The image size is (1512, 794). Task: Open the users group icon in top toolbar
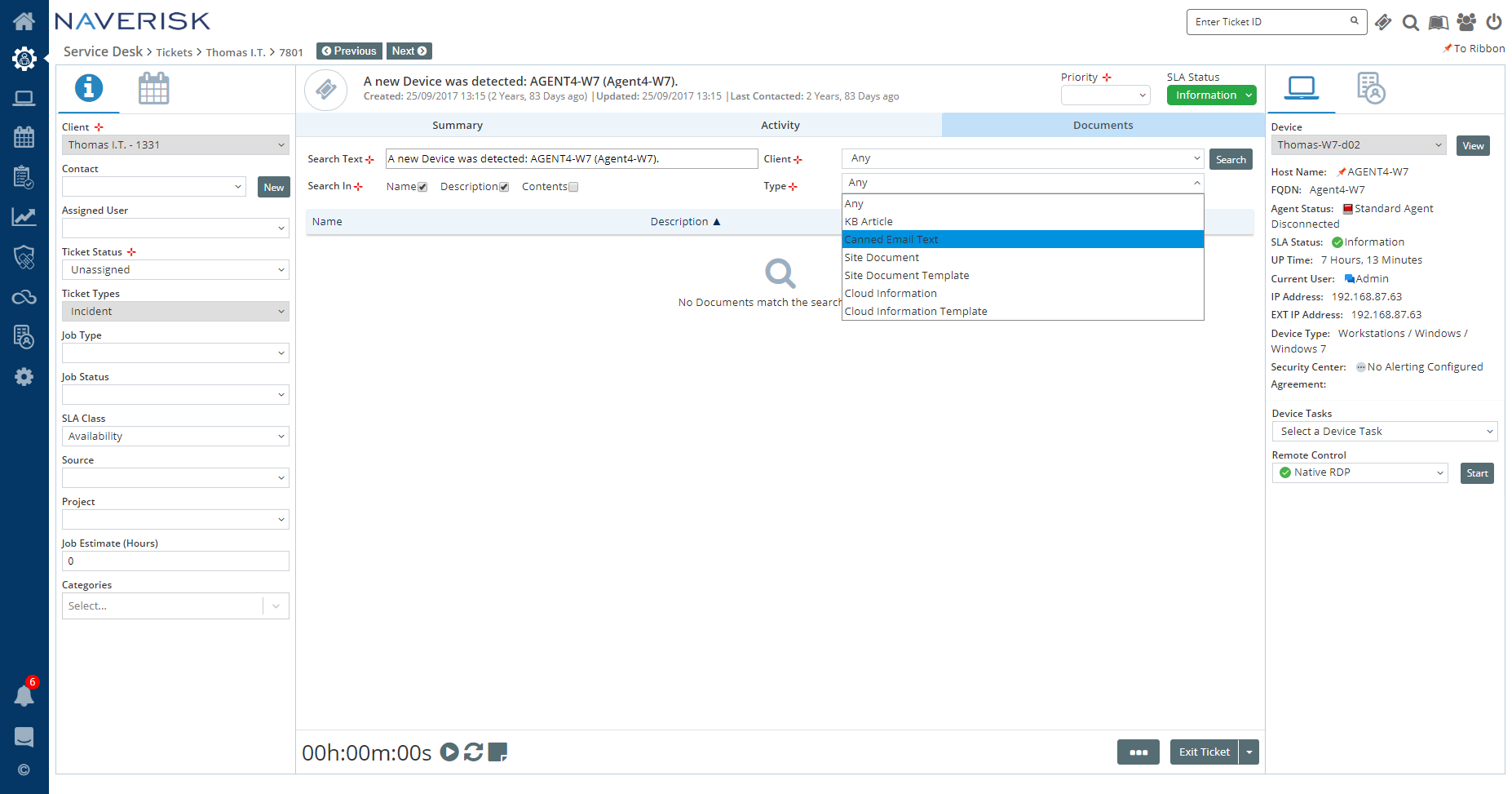coord(1466,22)
